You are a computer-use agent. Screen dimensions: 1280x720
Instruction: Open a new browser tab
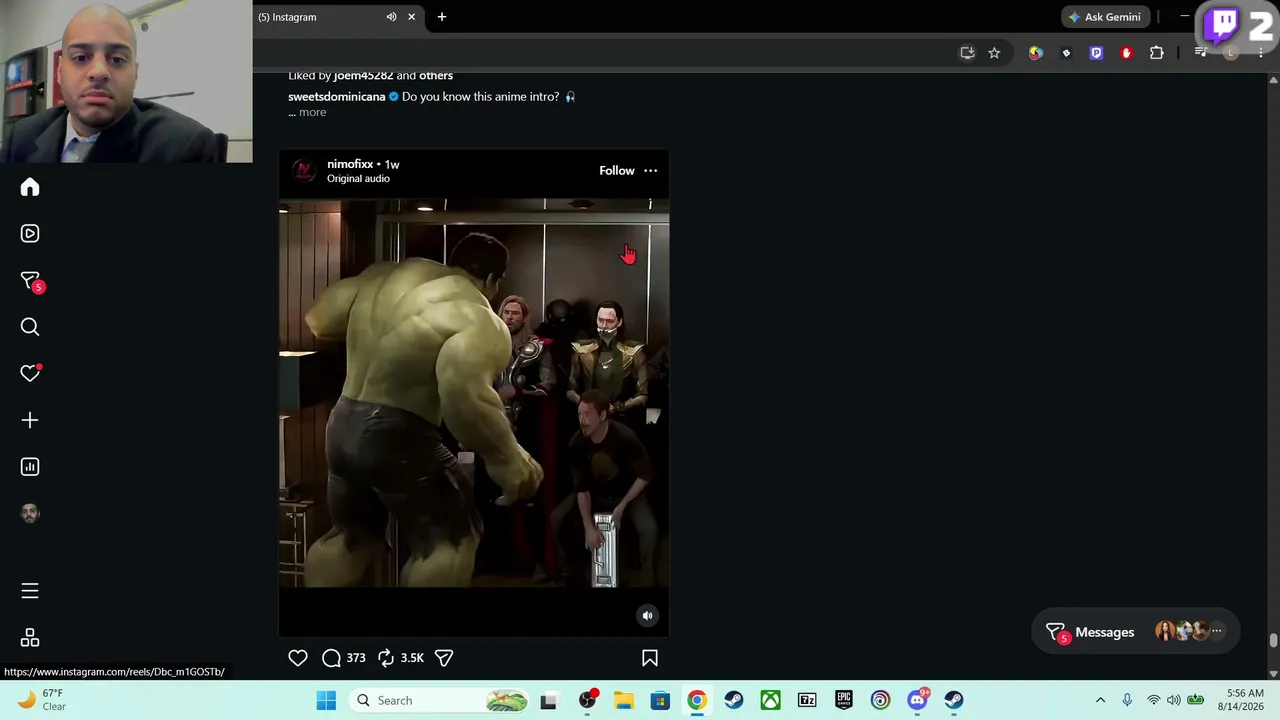(442, 17)
